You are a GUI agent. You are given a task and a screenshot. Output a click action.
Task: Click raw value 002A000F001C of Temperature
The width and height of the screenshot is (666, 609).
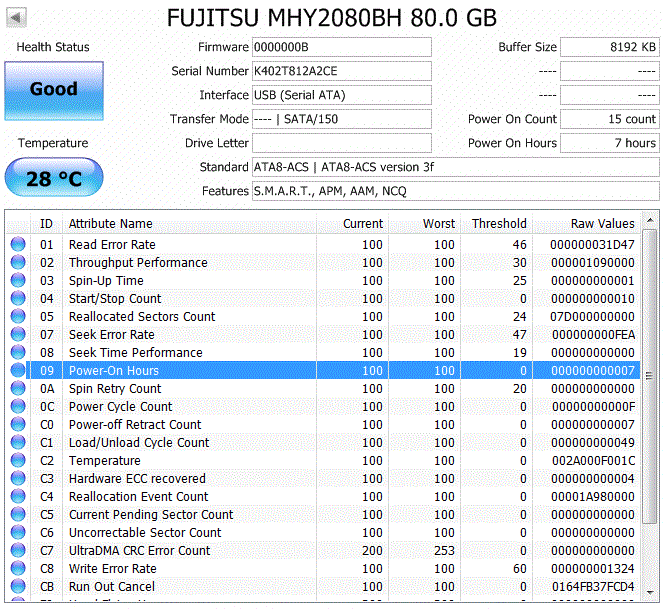(593, 460)
